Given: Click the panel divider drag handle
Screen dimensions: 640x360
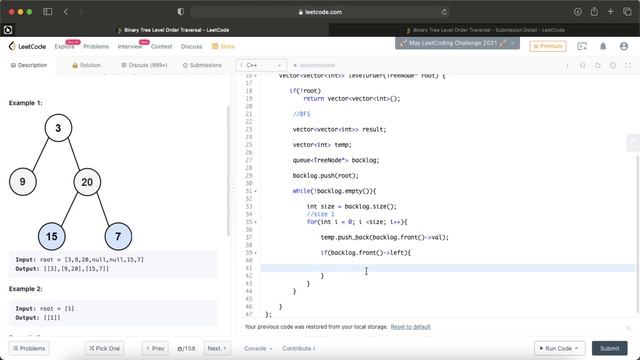Looking at the screenshot, I should (233, 186).
